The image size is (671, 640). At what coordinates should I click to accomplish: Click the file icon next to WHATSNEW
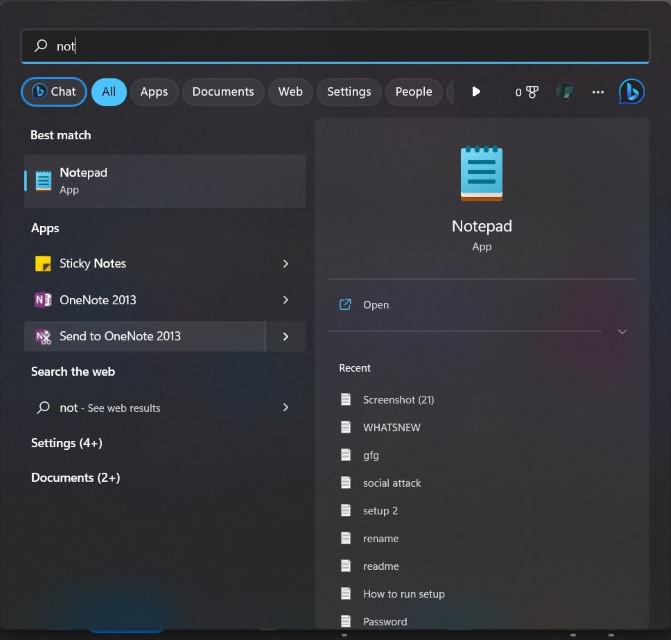coord(345,427)
